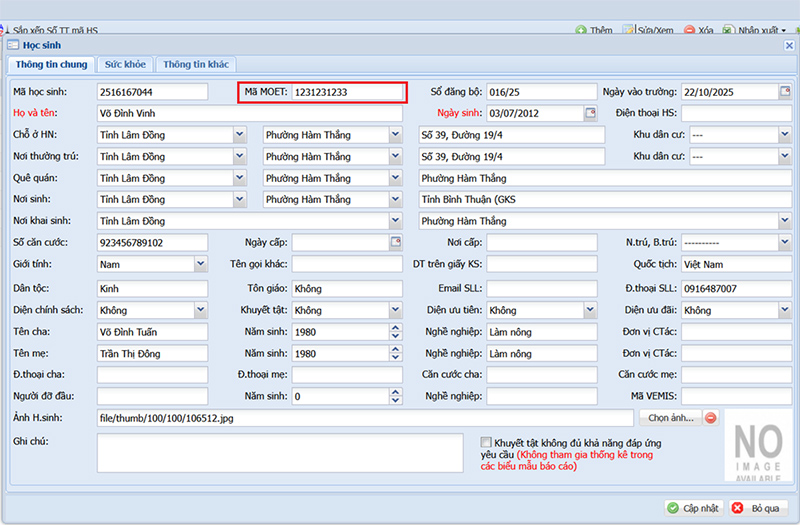Screen dimensions: 800x525
Task: Open the Nơi thường trú Khu dân cư dropdown
Action: point(785,156)
